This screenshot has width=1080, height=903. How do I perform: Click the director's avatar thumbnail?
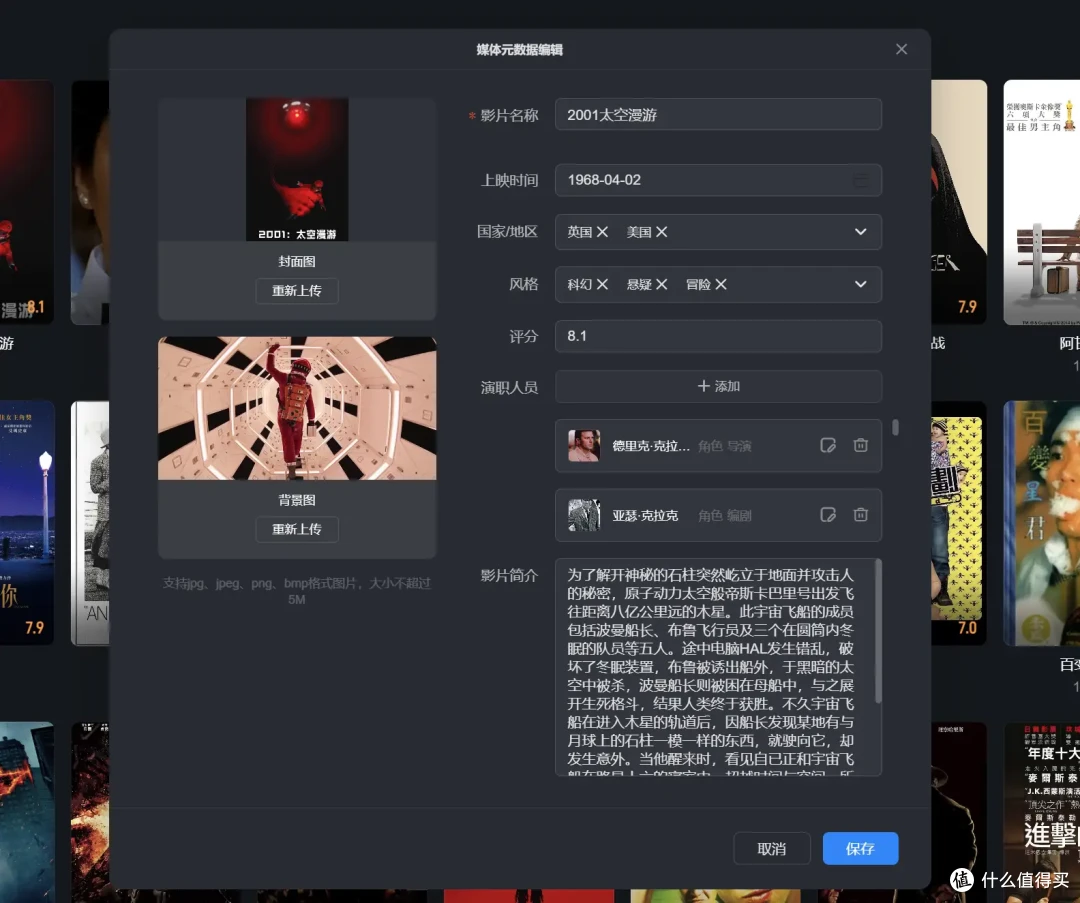(x=584, y=446)
